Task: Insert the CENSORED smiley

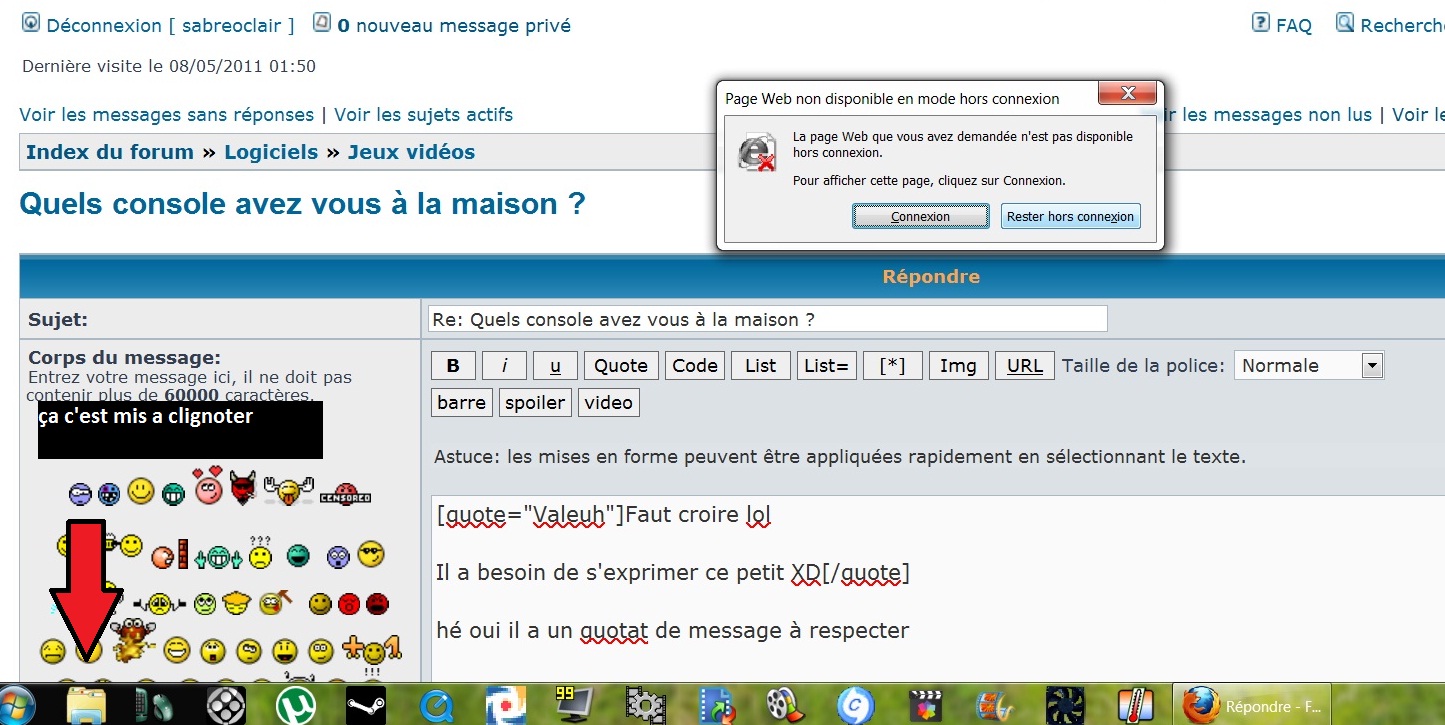Action: (x=345, y=496)
